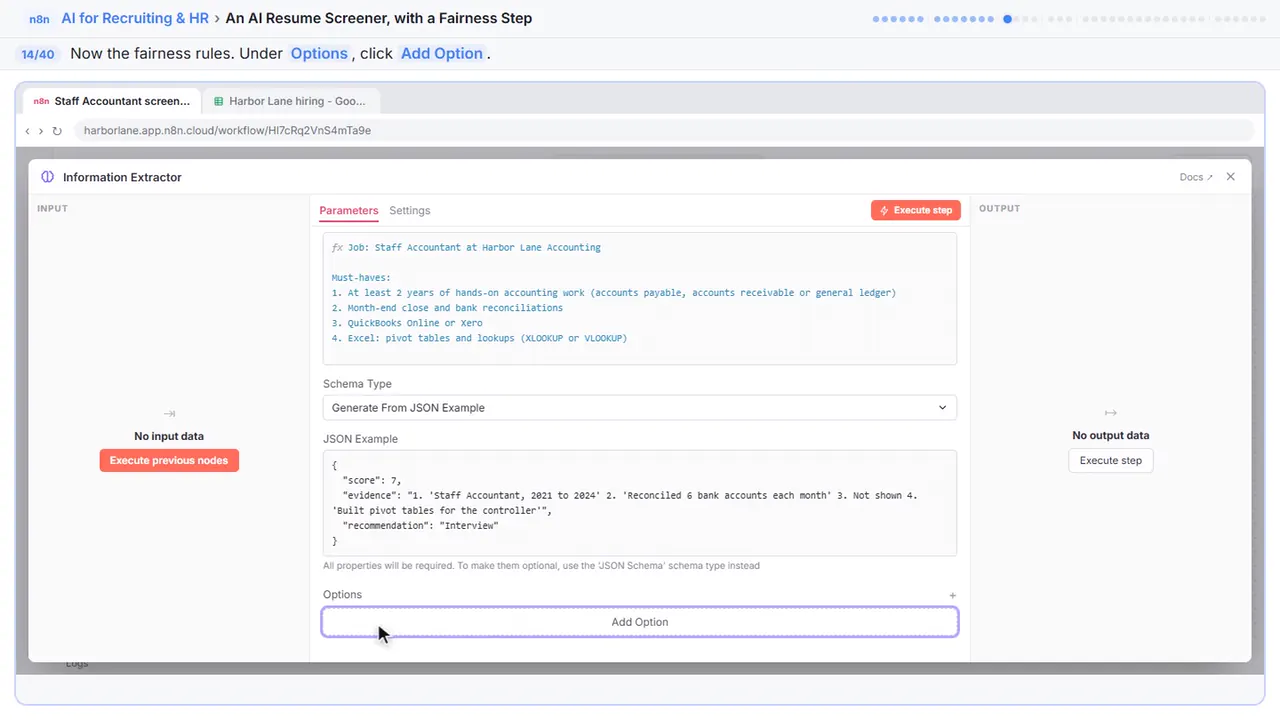This screenshot has height=720, width=1280.
Task: Click the JSON Example label
Action: [360, 439]
